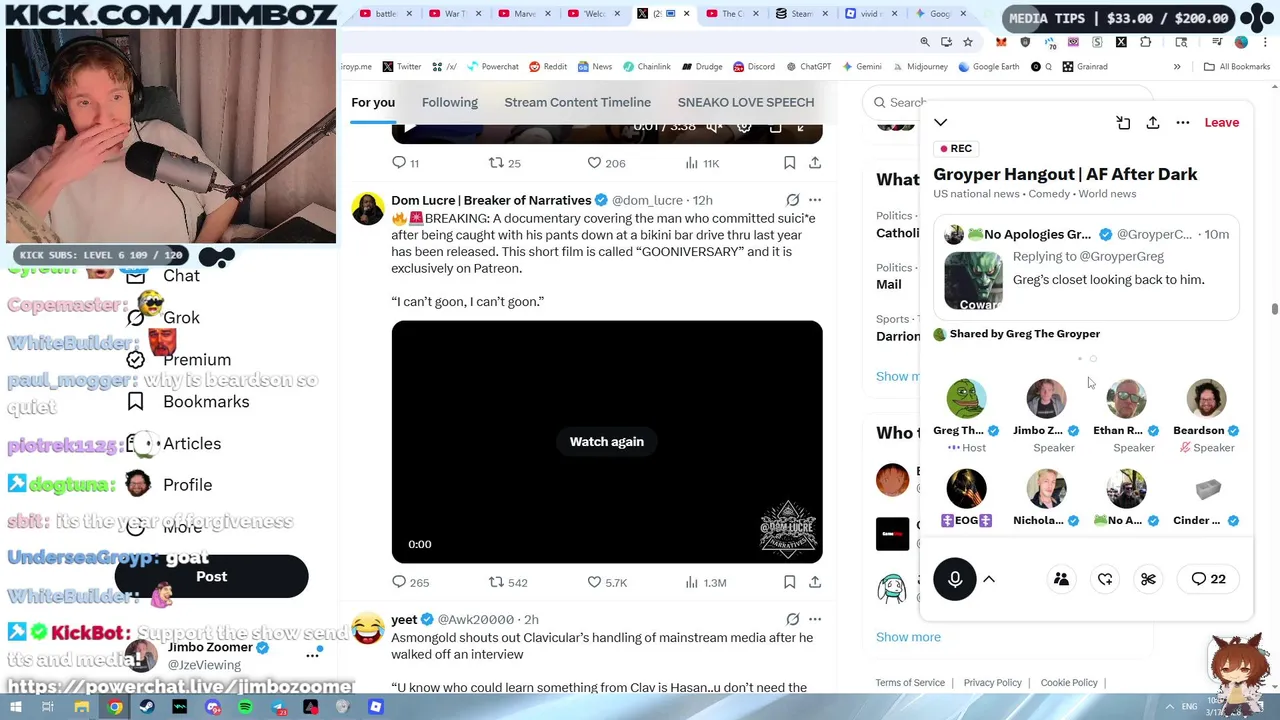This screenshot has height=720, width=1280.
Task: Like the post with 206 likes
Action: coord(605,163)
